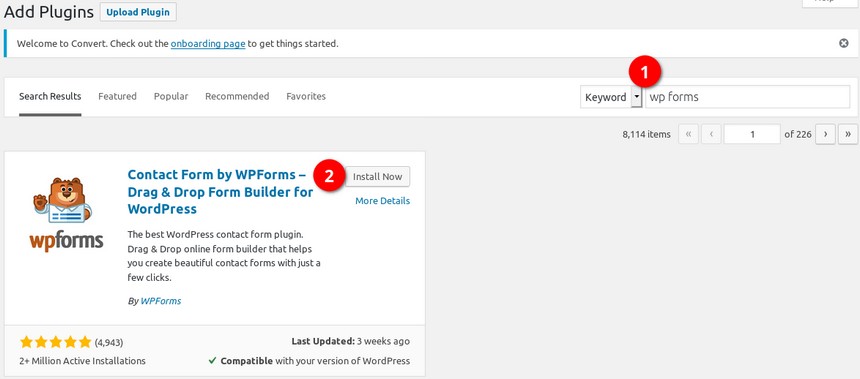860x379 pixels.
Task: Switch to the Search Results tab
Action: (x=50, y=97)
